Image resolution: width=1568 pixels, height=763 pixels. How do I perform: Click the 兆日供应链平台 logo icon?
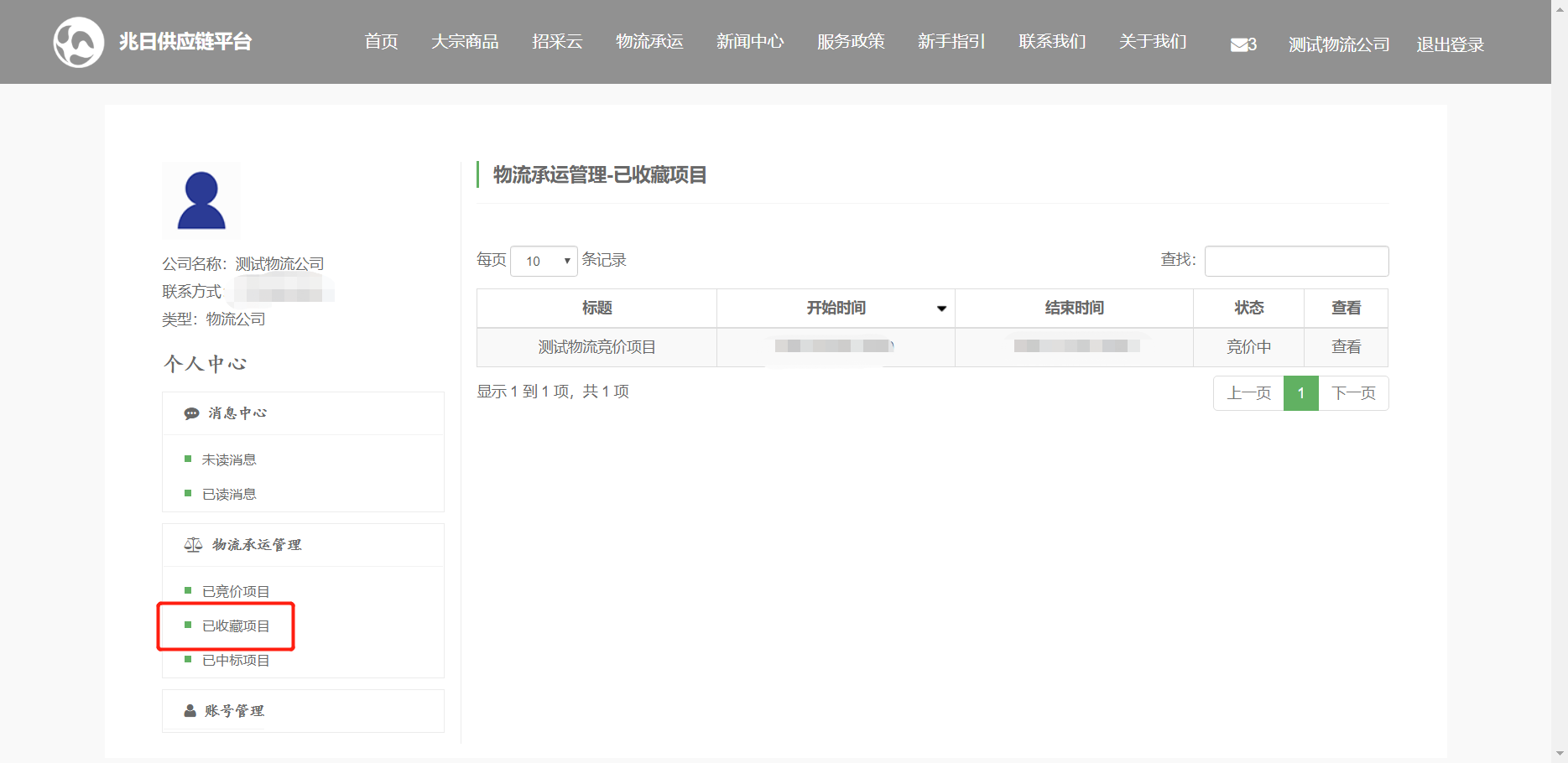(79, 42)
